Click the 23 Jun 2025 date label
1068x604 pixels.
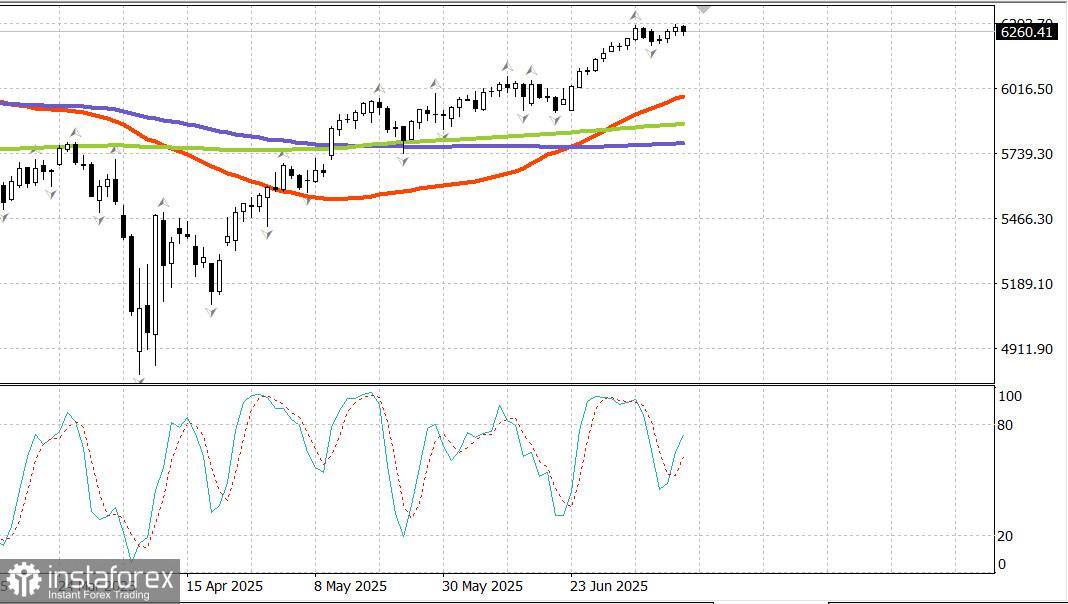click(609, 586)
